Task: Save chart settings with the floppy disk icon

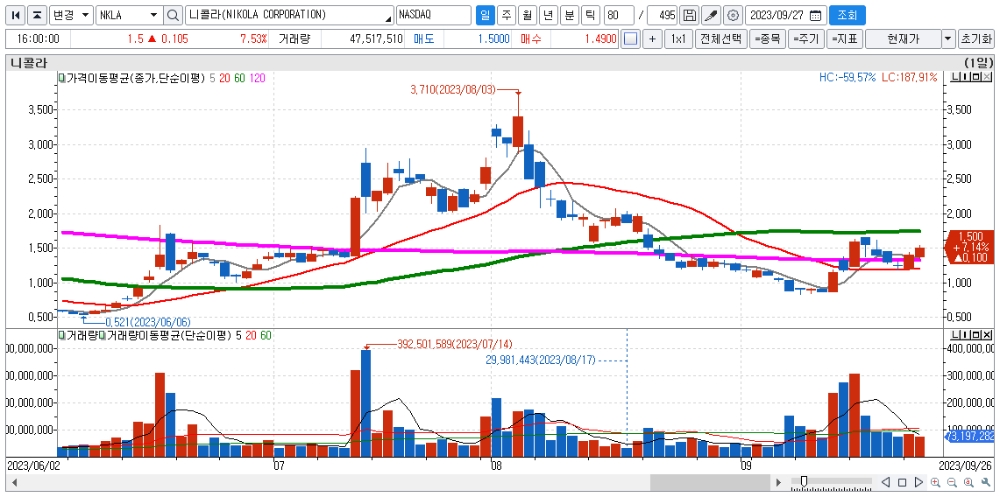Action: 689,15
